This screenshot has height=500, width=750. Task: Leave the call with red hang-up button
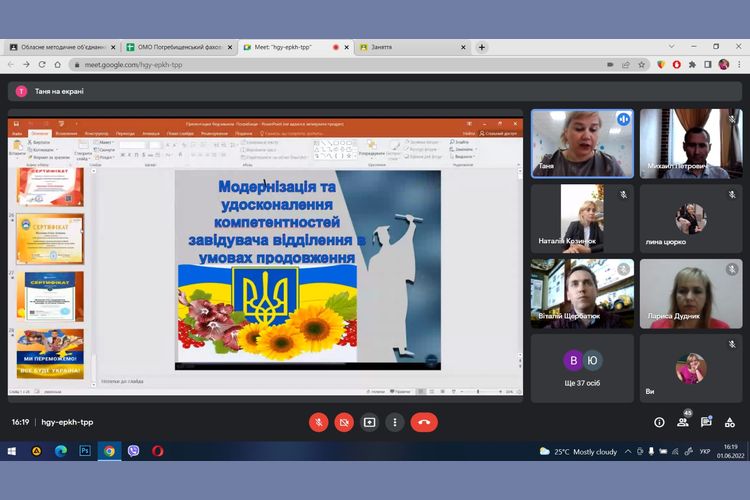coord(424,422)
